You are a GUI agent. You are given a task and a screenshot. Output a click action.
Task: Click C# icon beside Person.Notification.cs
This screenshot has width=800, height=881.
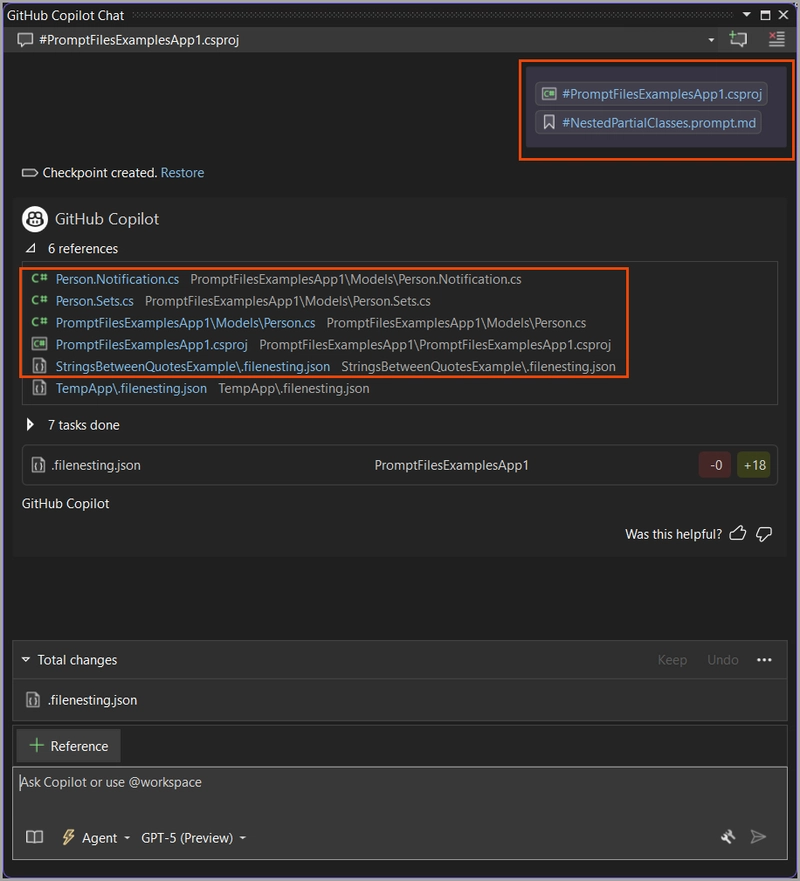(39, 279)
